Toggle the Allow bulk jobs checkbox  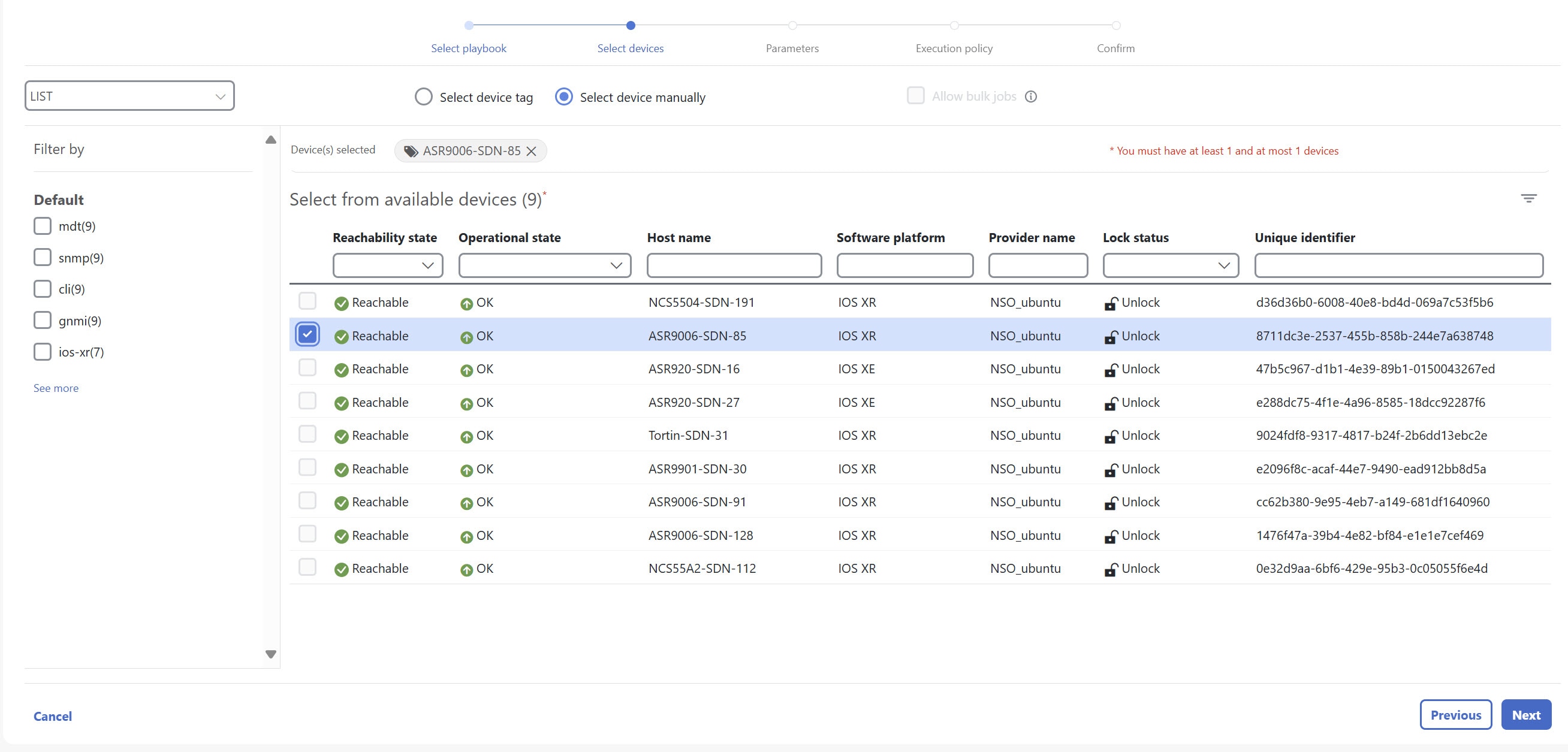[915, 95]
